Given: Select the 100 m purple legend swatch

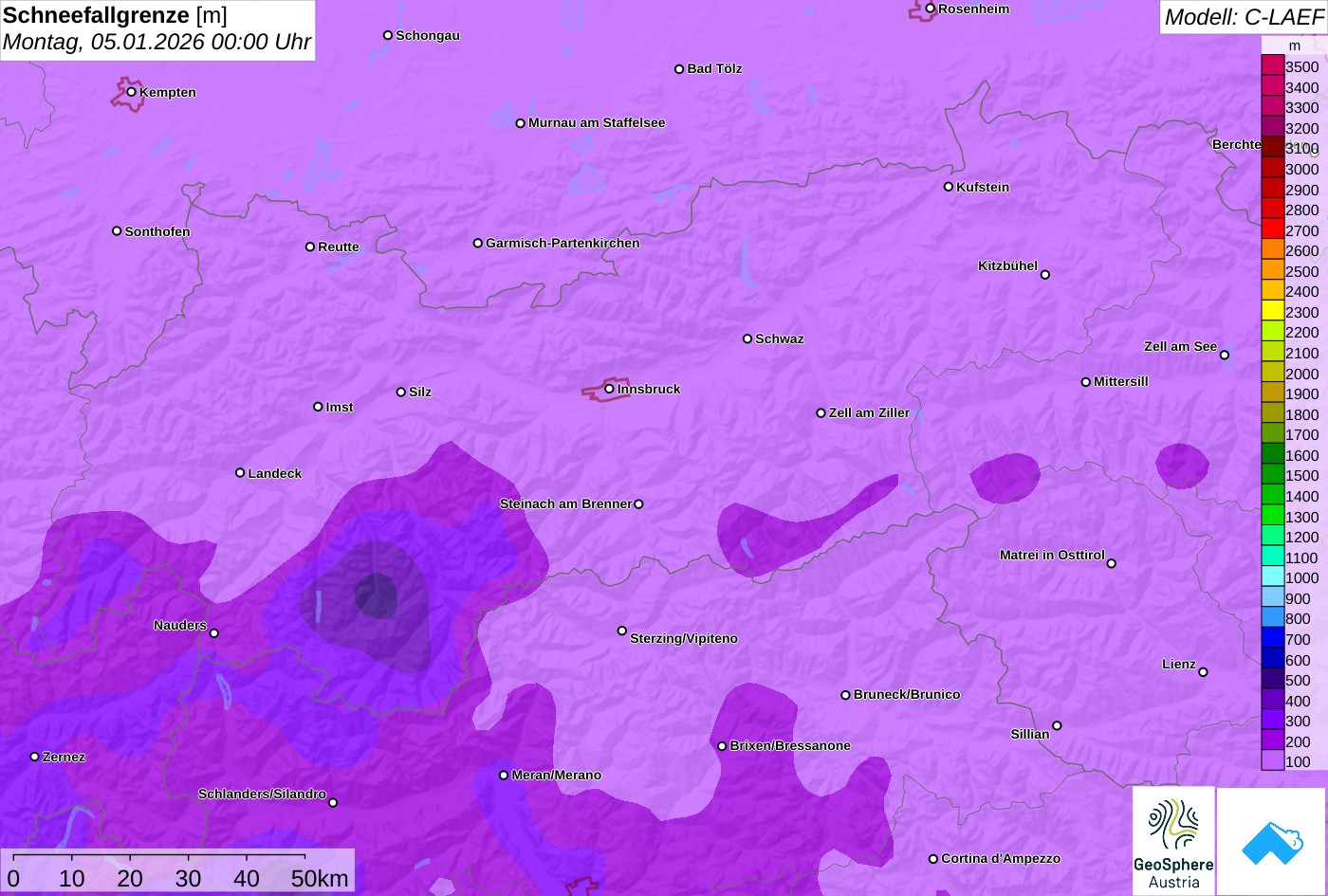Looking at the screenshot, I should tap(1273, 760).
